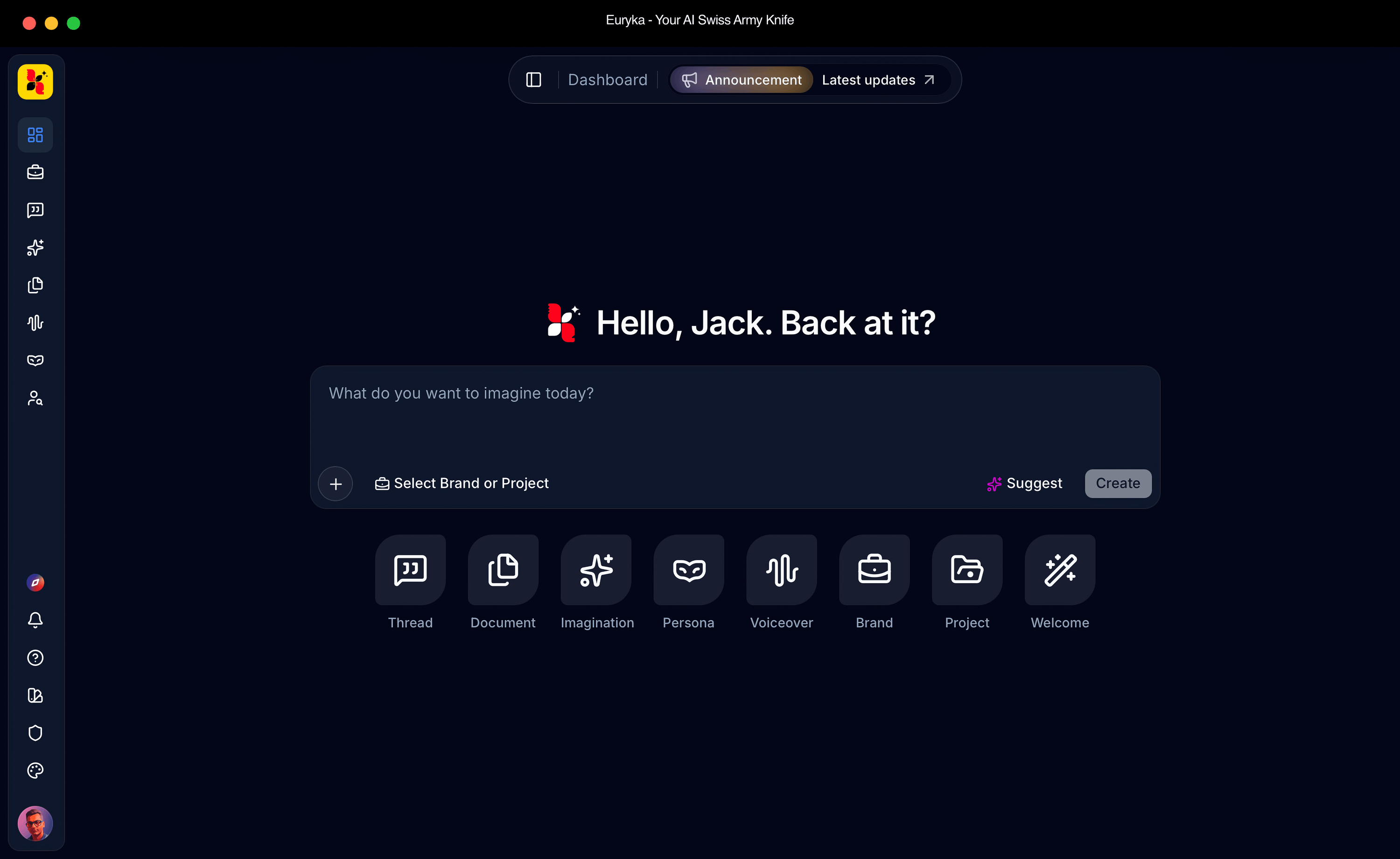Create a new Thread tile
1400x859 pixels.
[x=410, y=570]
